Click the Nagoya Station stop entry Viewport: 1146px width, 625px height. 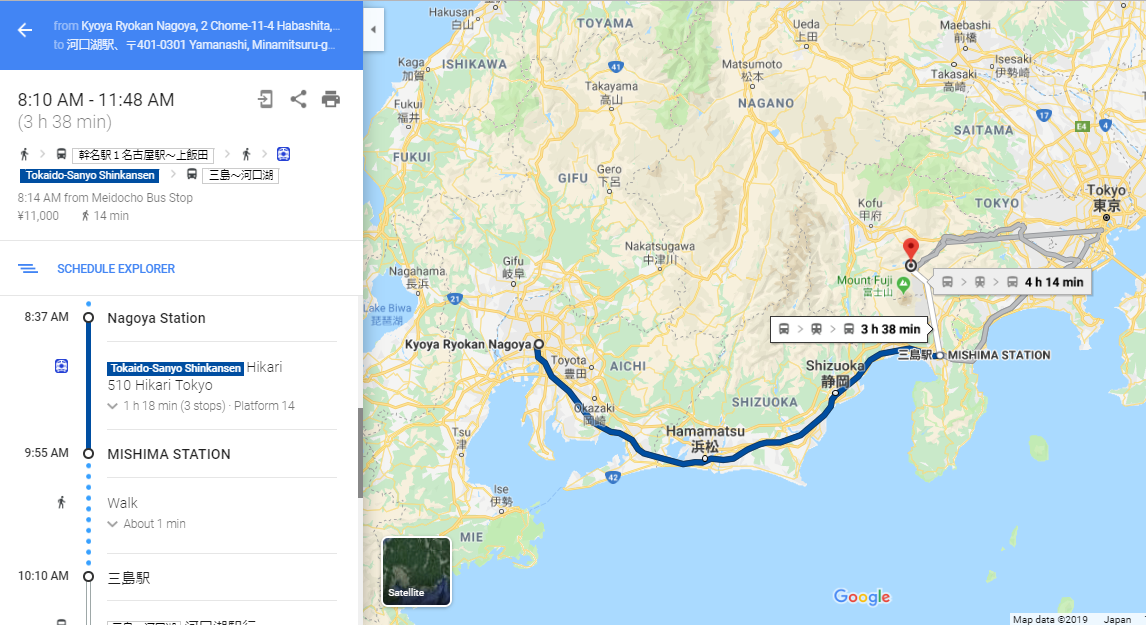pyautogui.click(x=156, y=318)
